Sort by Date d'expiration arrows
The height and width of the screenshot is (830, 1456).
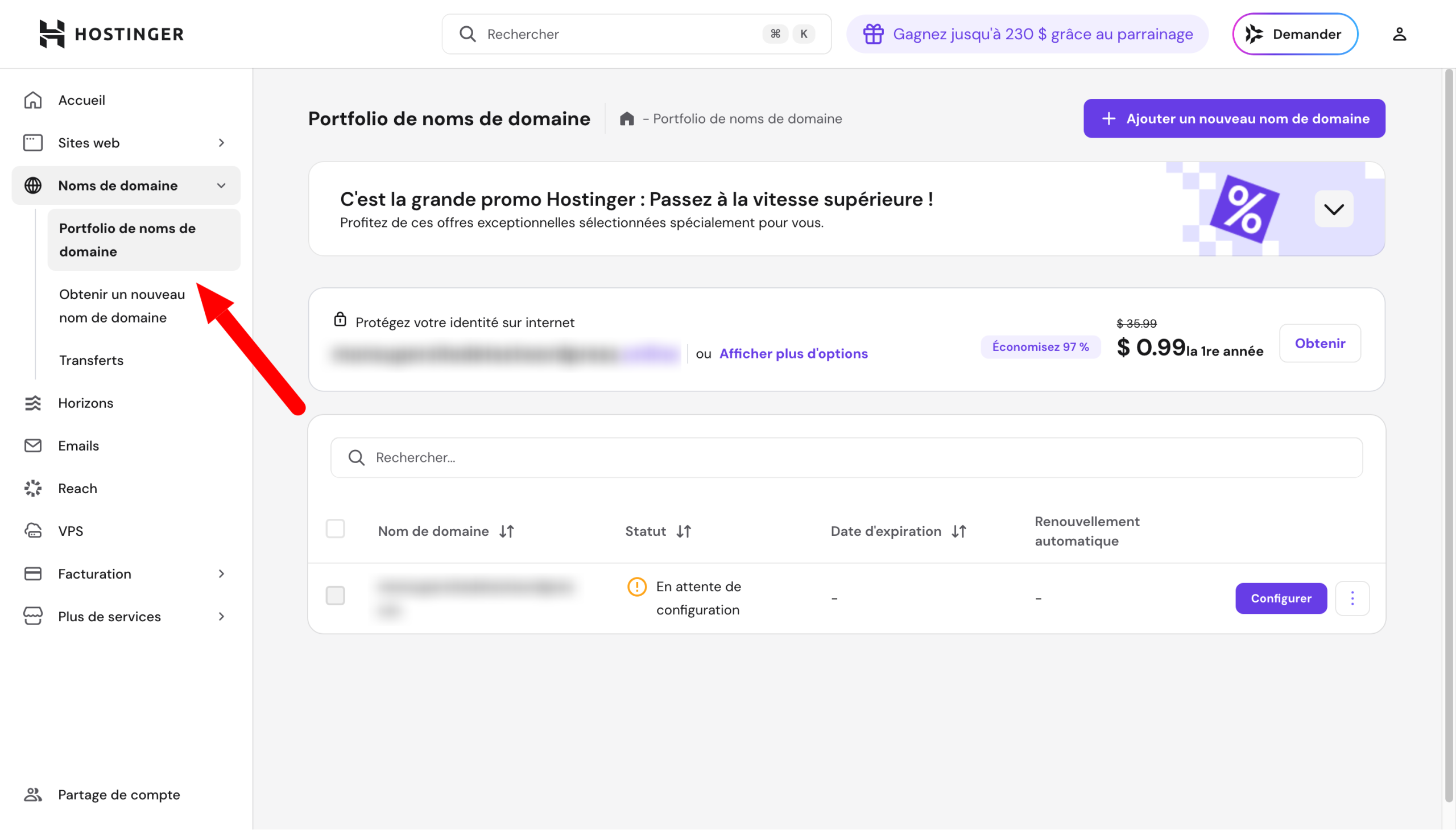pyautogui.click(x=959, y=532)
